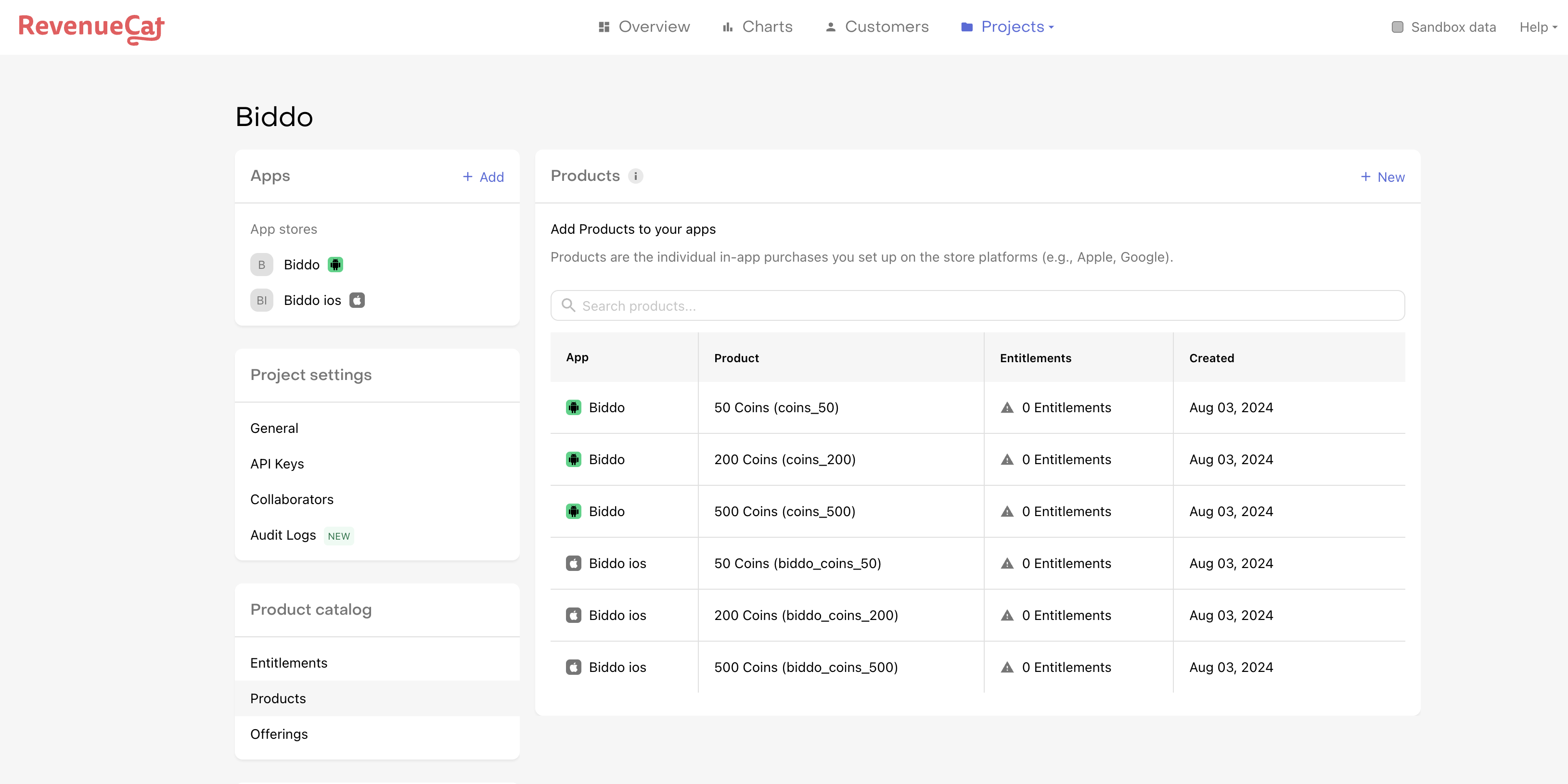Click warning icon in coins_500 row

click(x=1007, y=511)
